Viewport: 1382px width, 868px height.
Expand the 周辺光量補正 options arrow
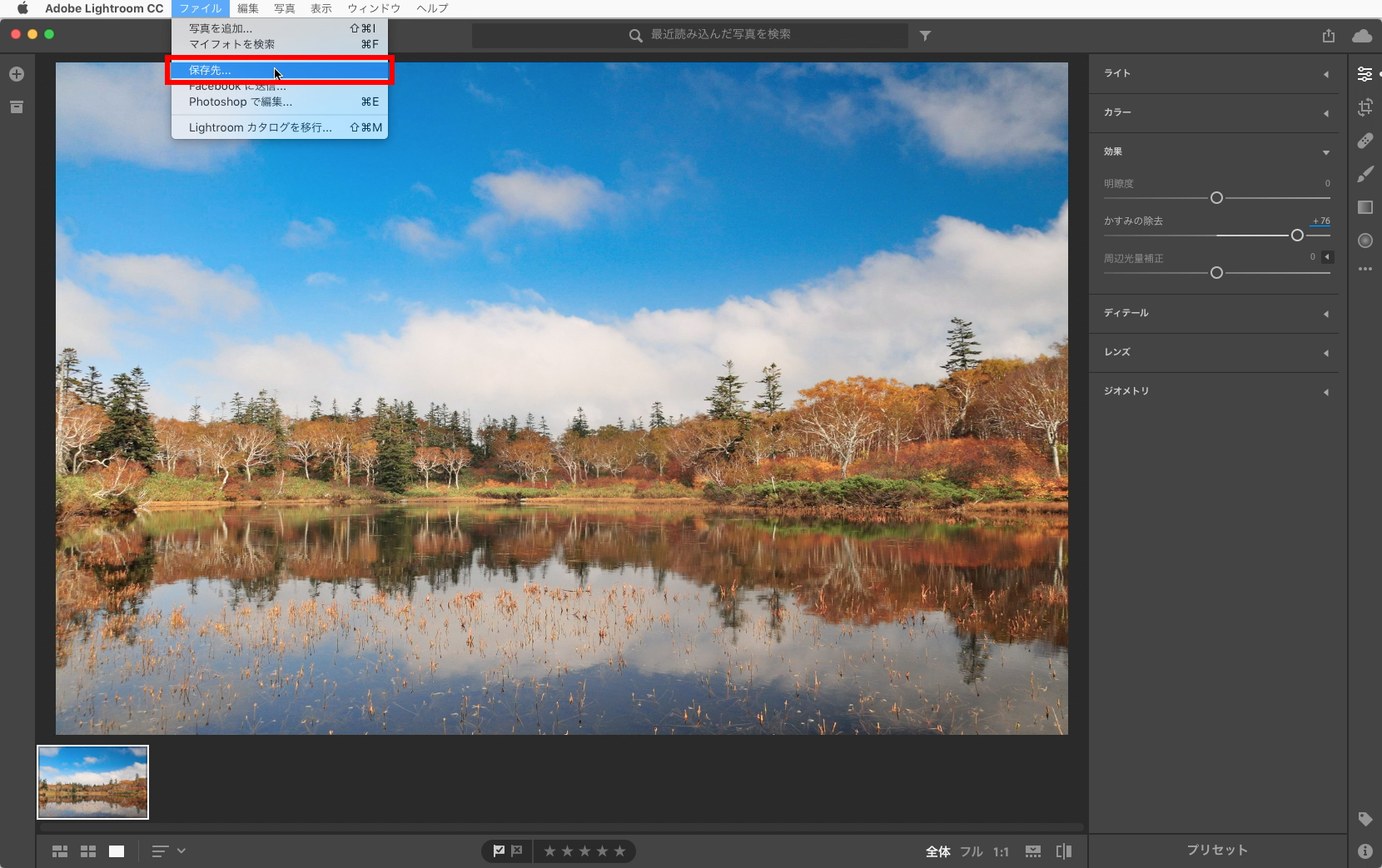click(x=1327, y=257)
